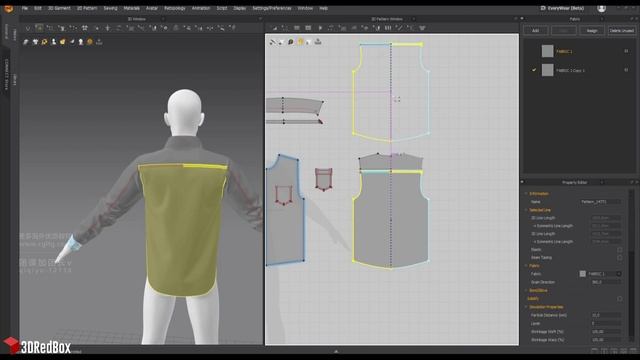This screenshot has width=640, height=360.
Task: Collapse the Selected Line section
Action: (526, 210)
